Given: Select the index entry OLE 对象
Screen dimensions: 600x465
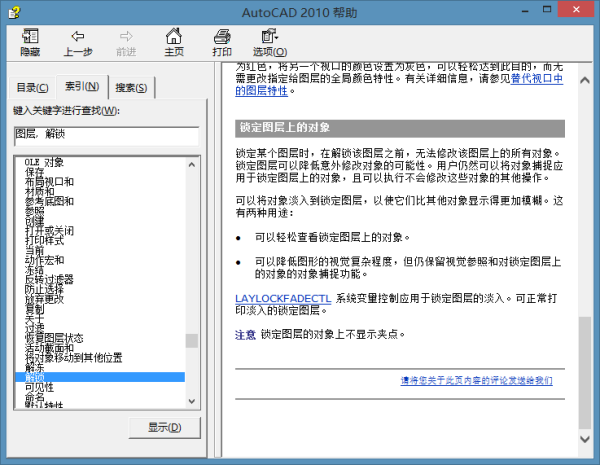Looking at the screenshot, I should tap(44, 162).
